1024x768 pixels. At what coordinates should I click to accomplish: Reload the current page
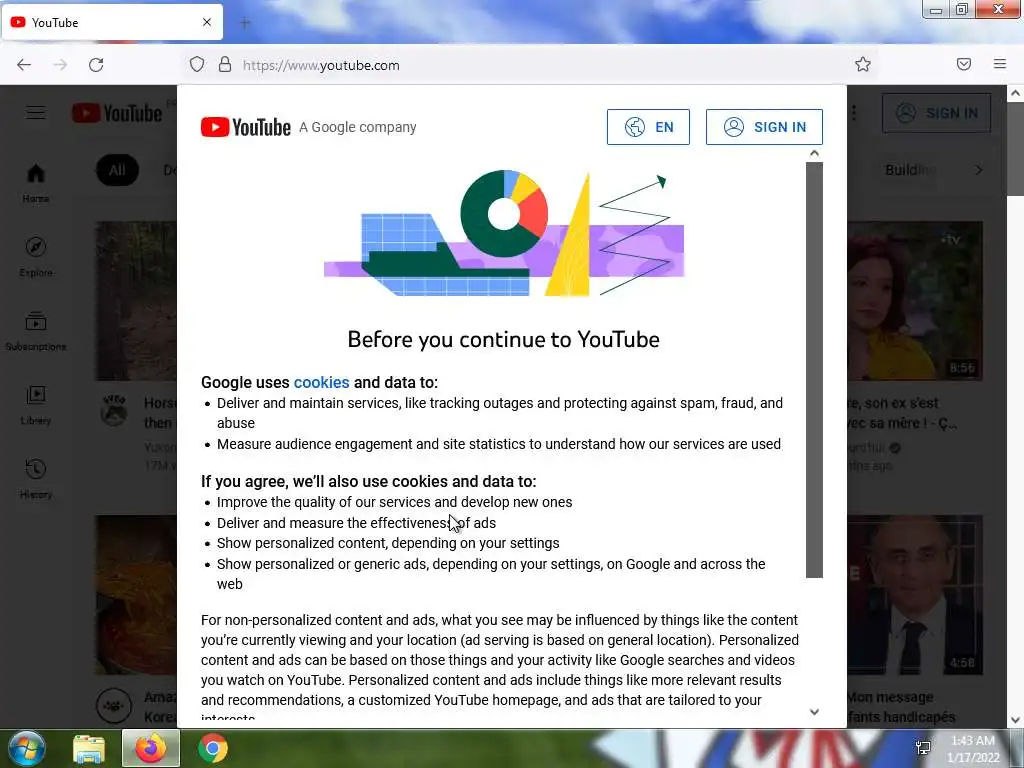click(x=96, y=65)
